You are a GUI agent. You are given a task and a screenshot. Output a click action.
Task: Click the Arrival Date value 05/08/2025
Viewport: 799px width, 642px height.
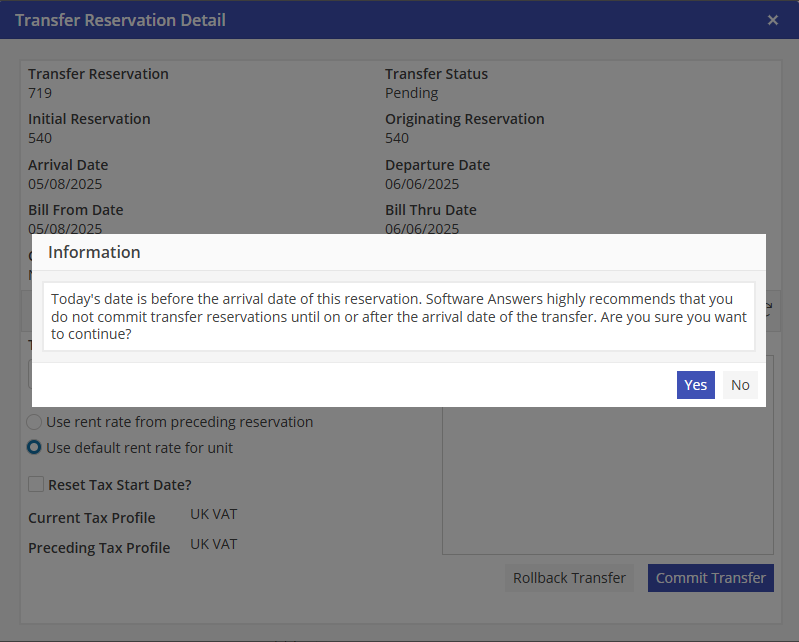65,184
